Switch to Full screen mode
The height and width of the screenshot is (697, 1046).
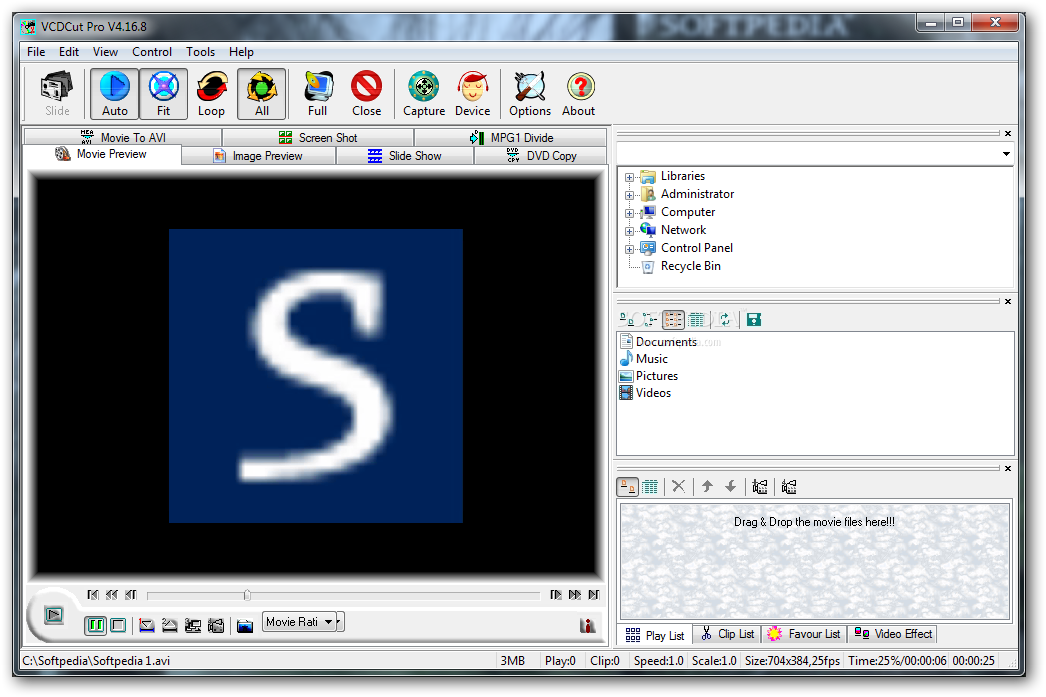(x=318, y=94)
